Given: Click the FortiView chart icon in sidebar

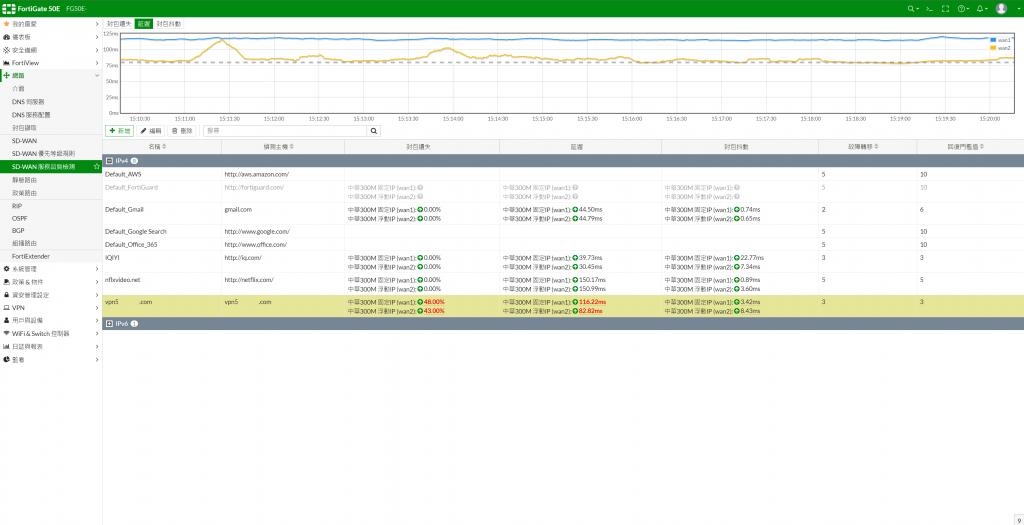Looking at the screenshot, I should point(7,63).
